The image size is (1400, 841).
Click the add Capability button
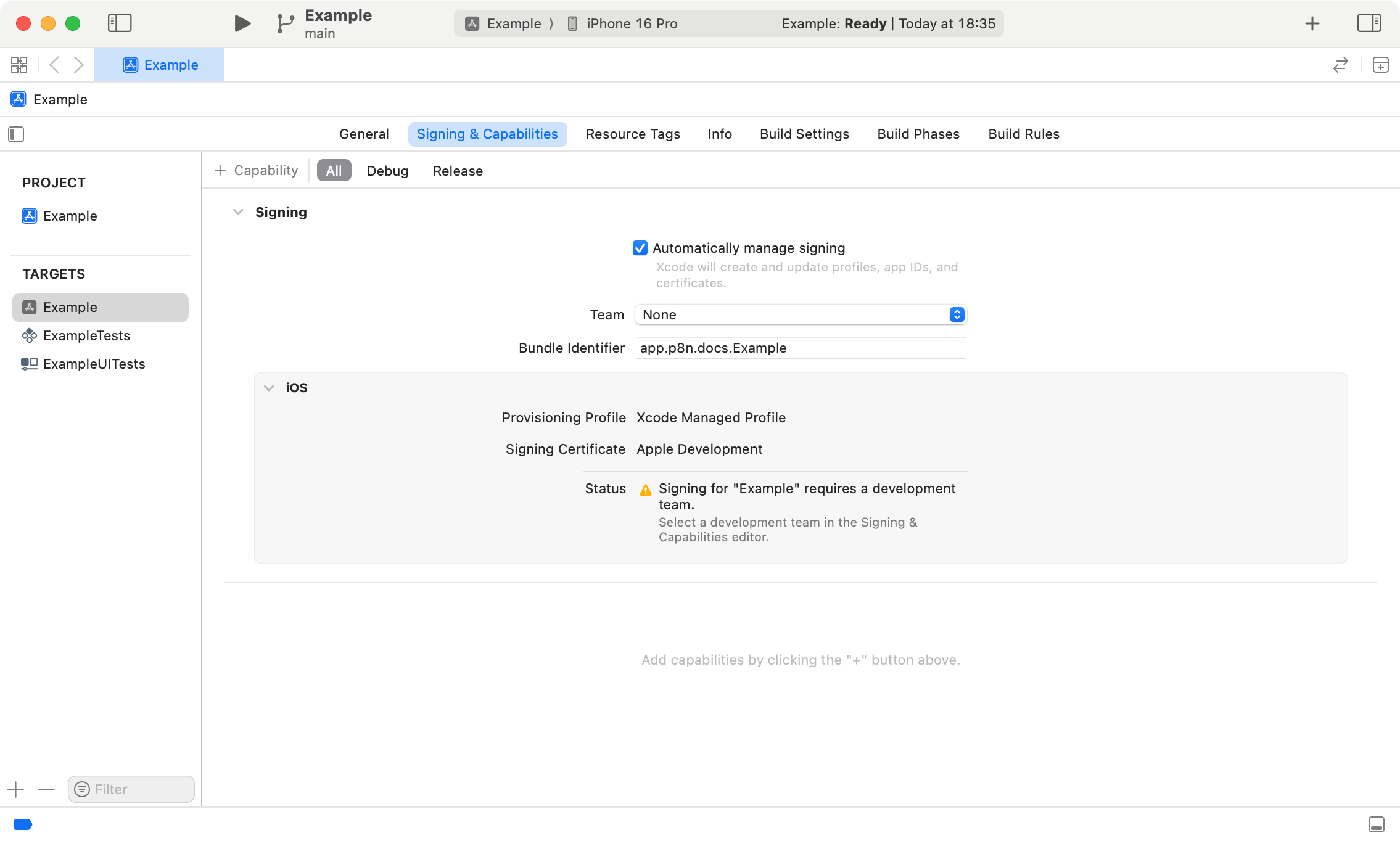[x=257, y=171]
